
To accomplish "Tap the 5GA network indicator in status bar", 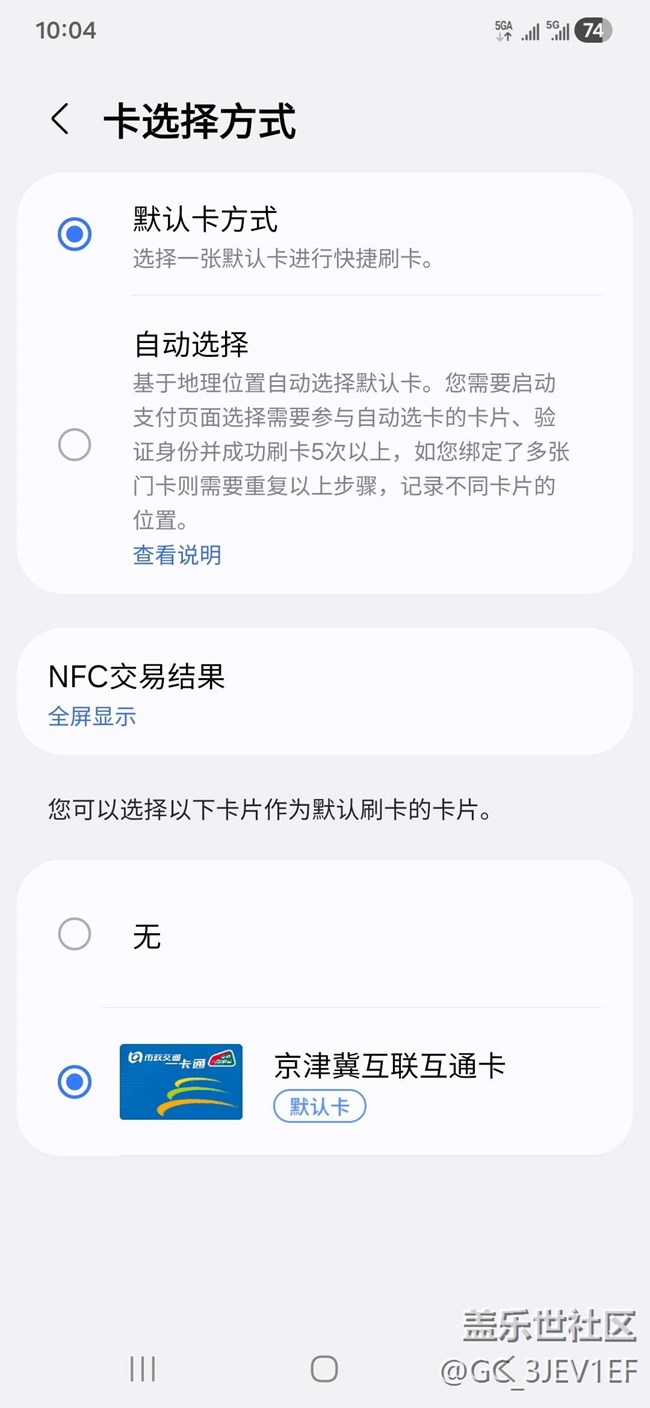I will pos(504,31).
